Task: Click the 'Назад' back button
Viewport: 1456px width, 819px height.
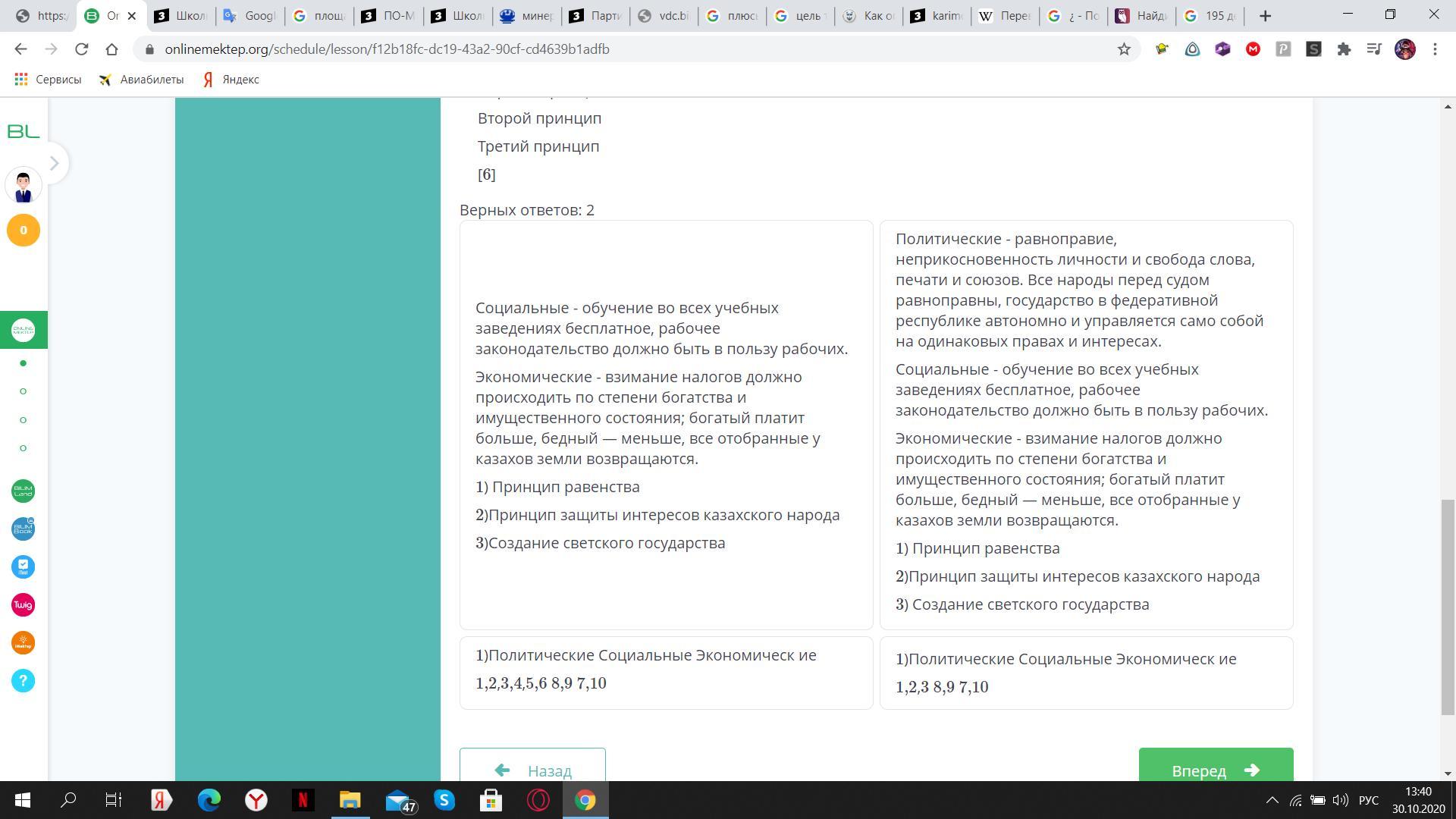Action: pyautogui.click(x=532, y=766)
